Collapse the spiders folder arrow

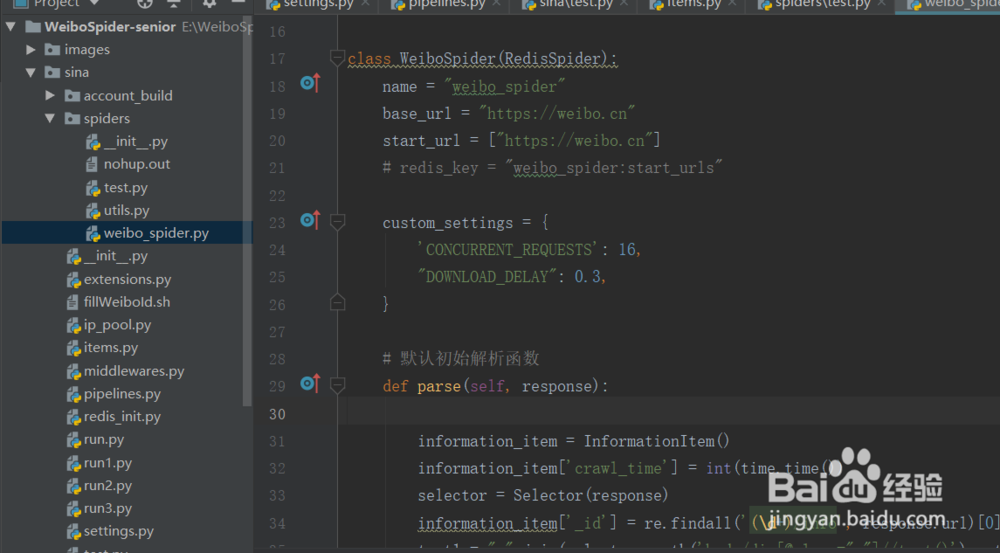click(50, 118)
